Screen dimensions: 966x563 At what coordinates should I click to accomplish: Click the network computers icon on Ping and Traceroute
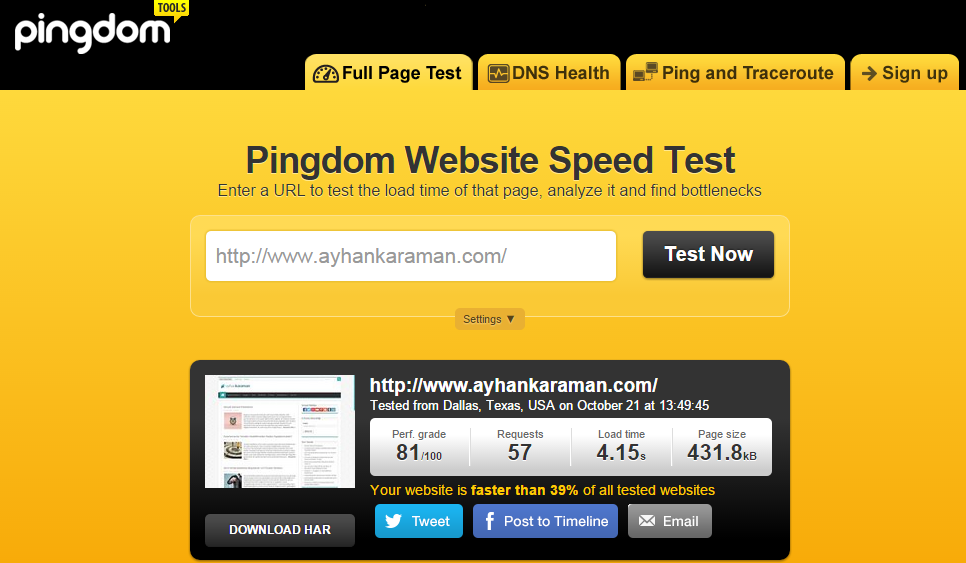(x=645, y=72)
